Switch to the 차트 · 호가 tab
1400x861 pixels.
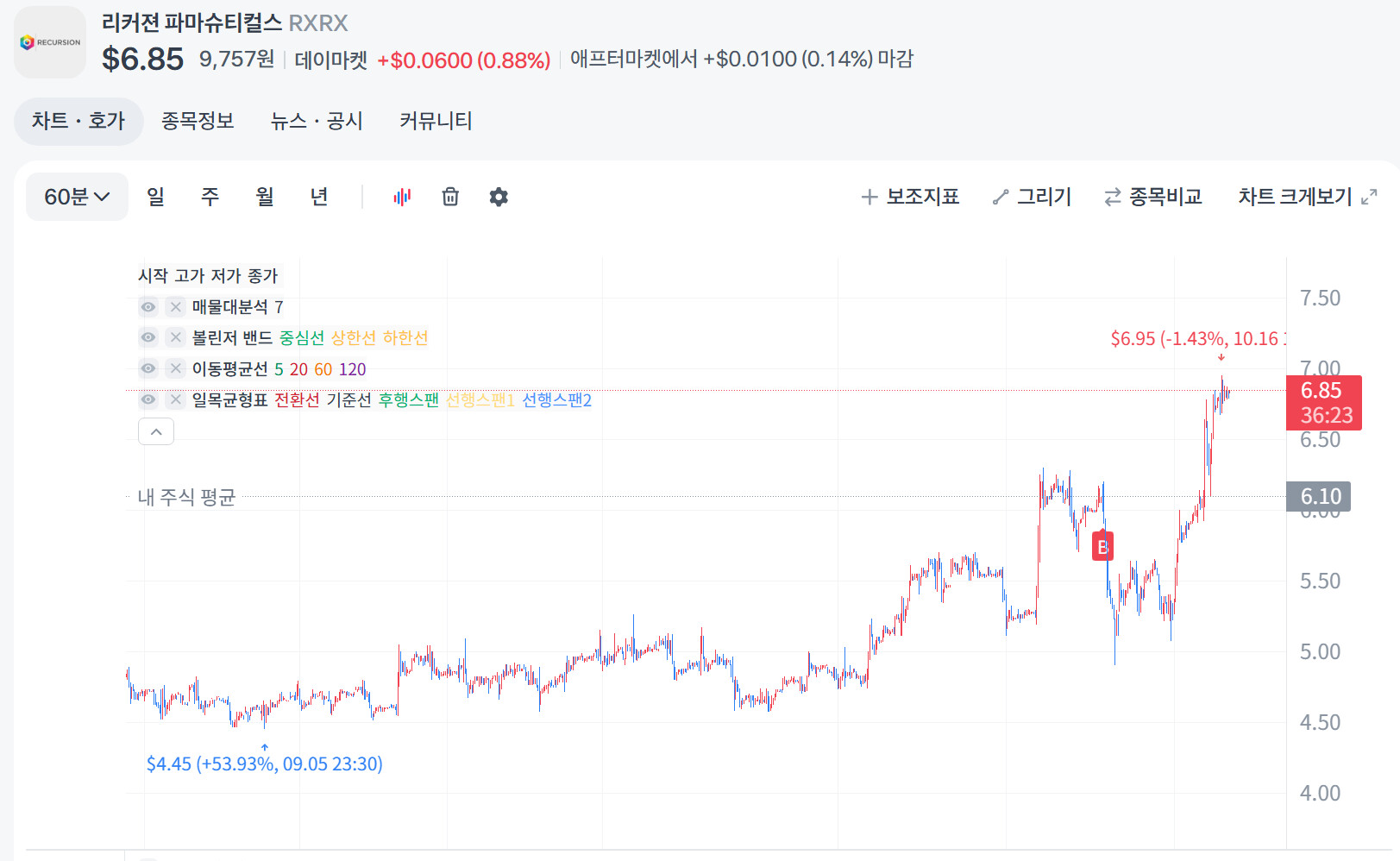click(x=78, y=121)
